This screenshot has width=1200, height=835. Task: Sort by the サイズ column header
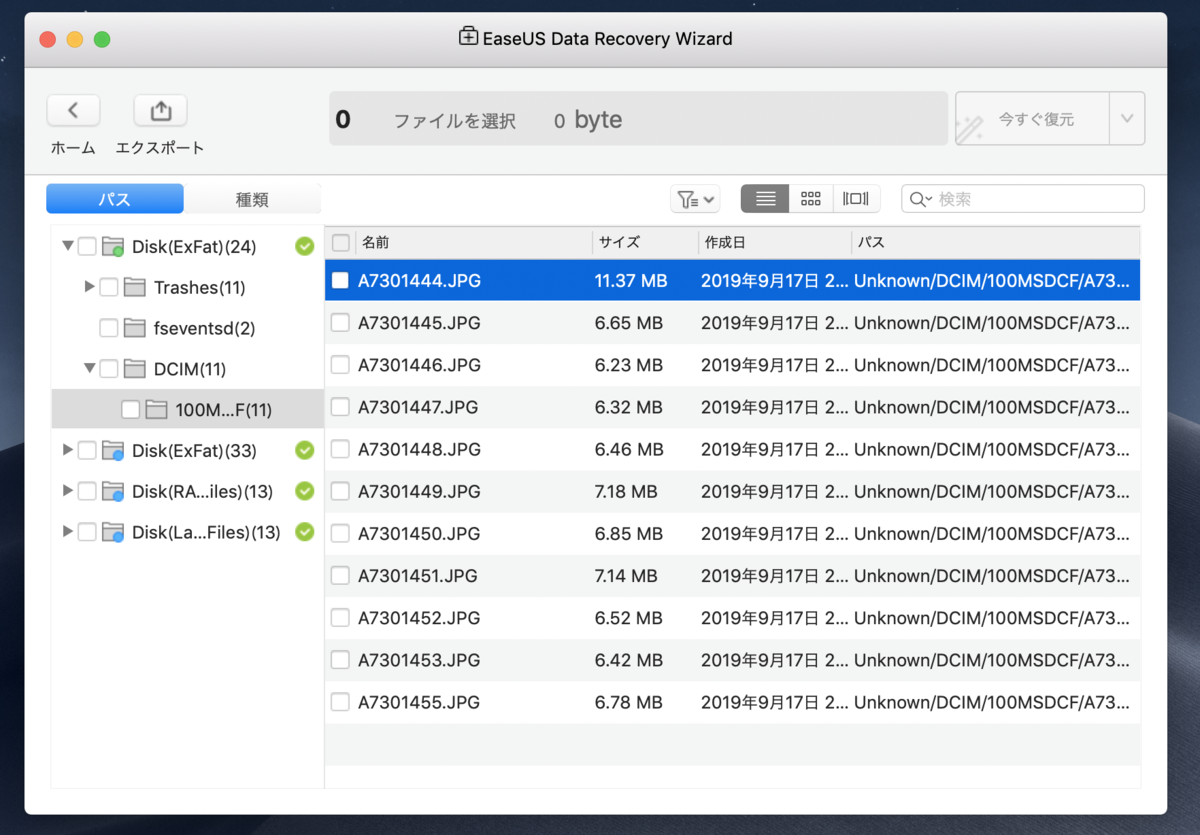click(645, 242)
